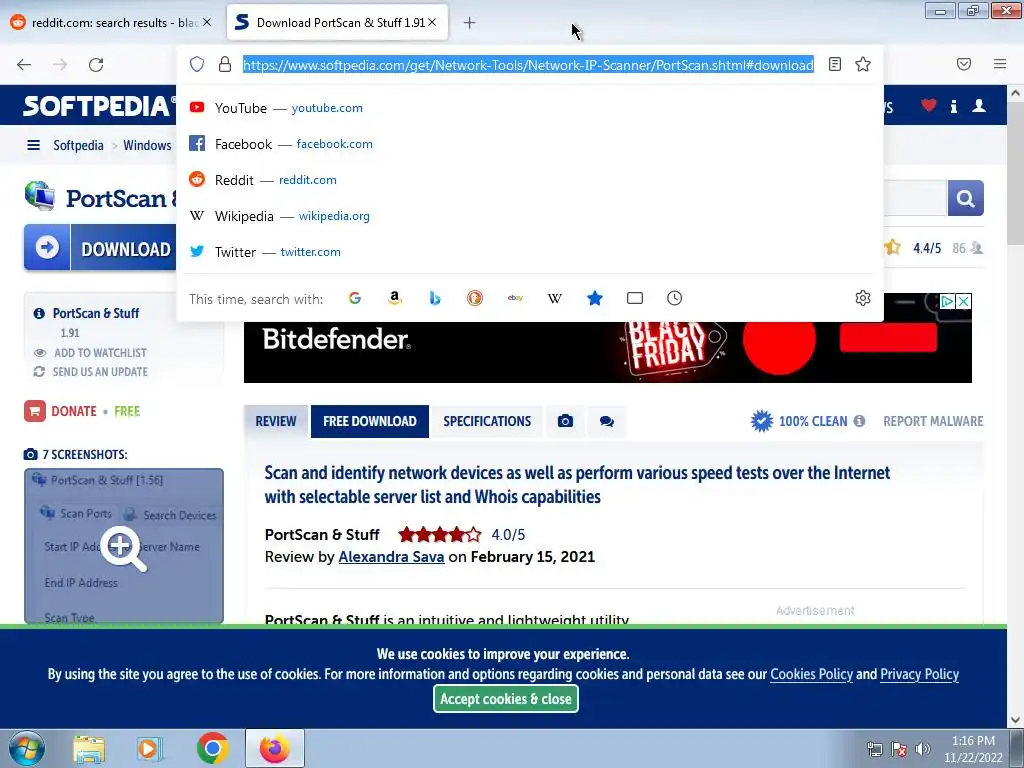The width and height of the screenshot is (1024, 768).
Task: Click the big DOWNLOAD button
Action: point(100,248)
